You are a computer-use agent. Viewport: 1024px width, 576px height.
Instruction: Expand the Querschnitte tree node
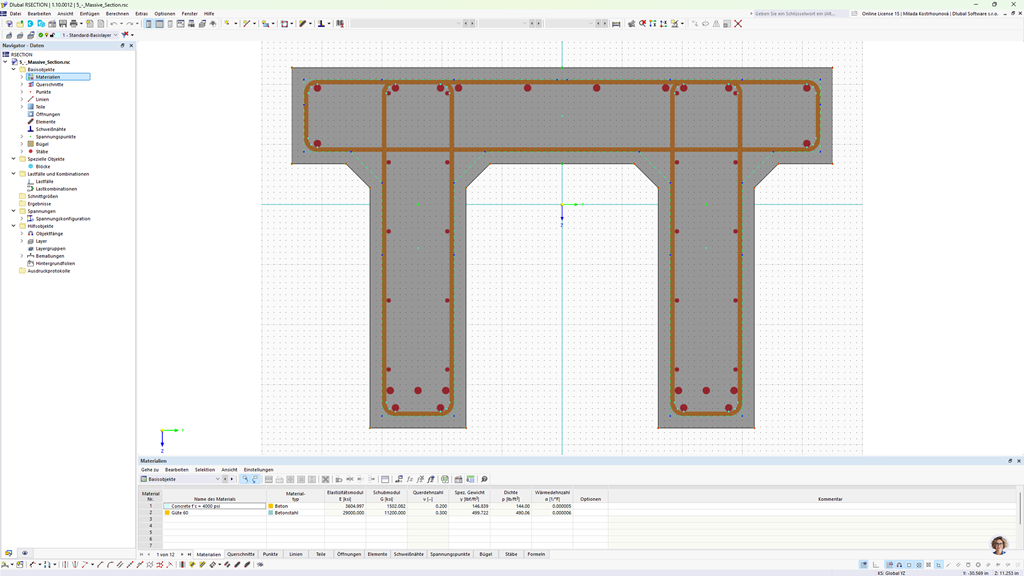pyautogui.click(x=22, y=84)
